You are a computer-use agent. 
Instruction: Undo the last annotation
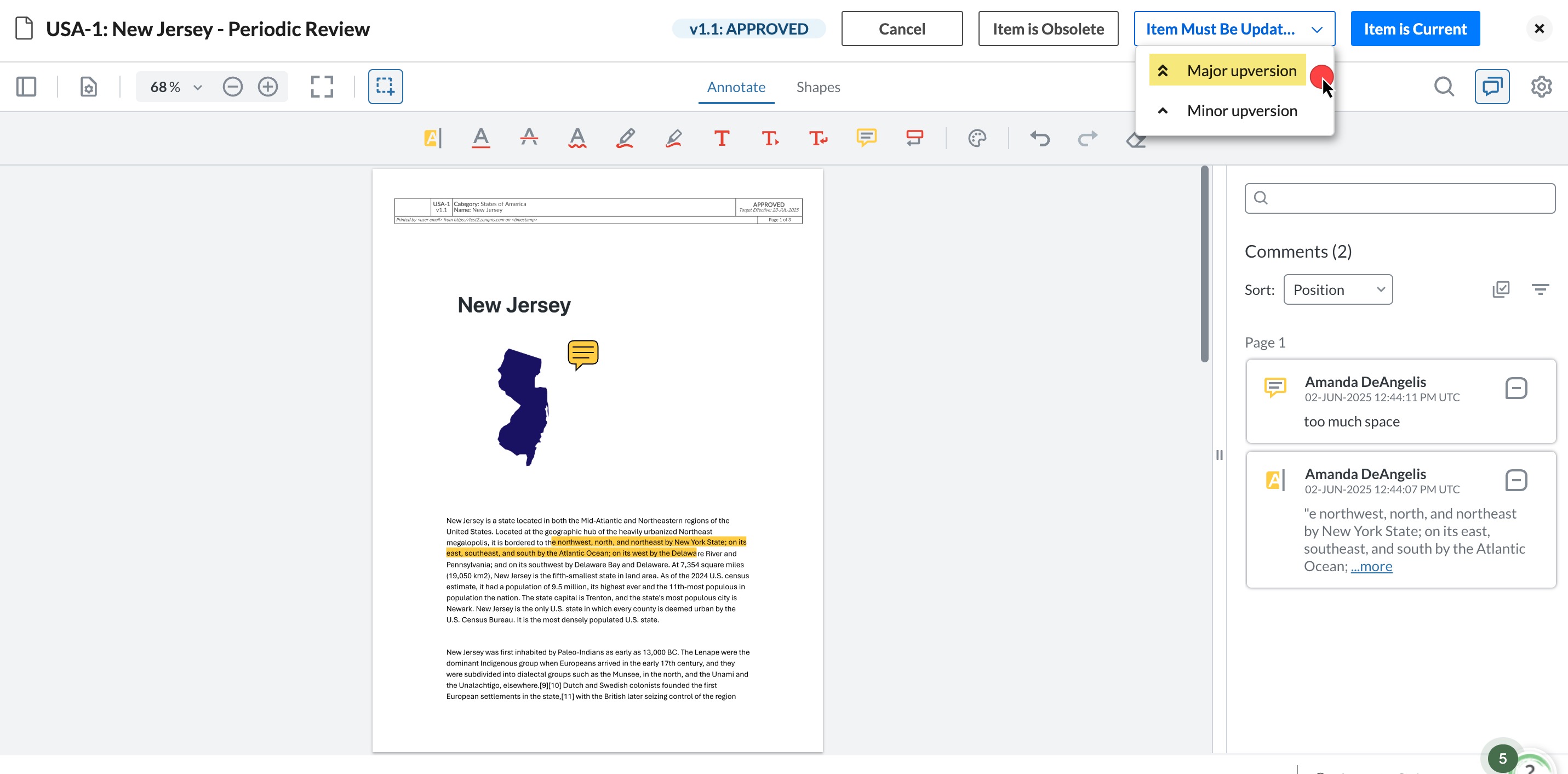click(1040, 138)
